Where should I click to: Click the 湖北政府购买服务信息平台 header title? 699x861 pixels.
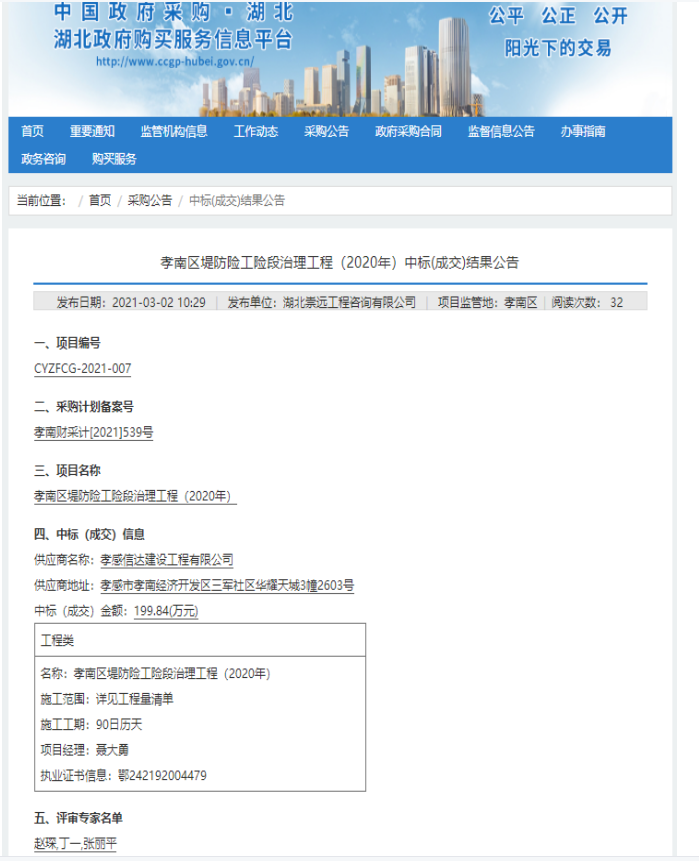(173, 39)
